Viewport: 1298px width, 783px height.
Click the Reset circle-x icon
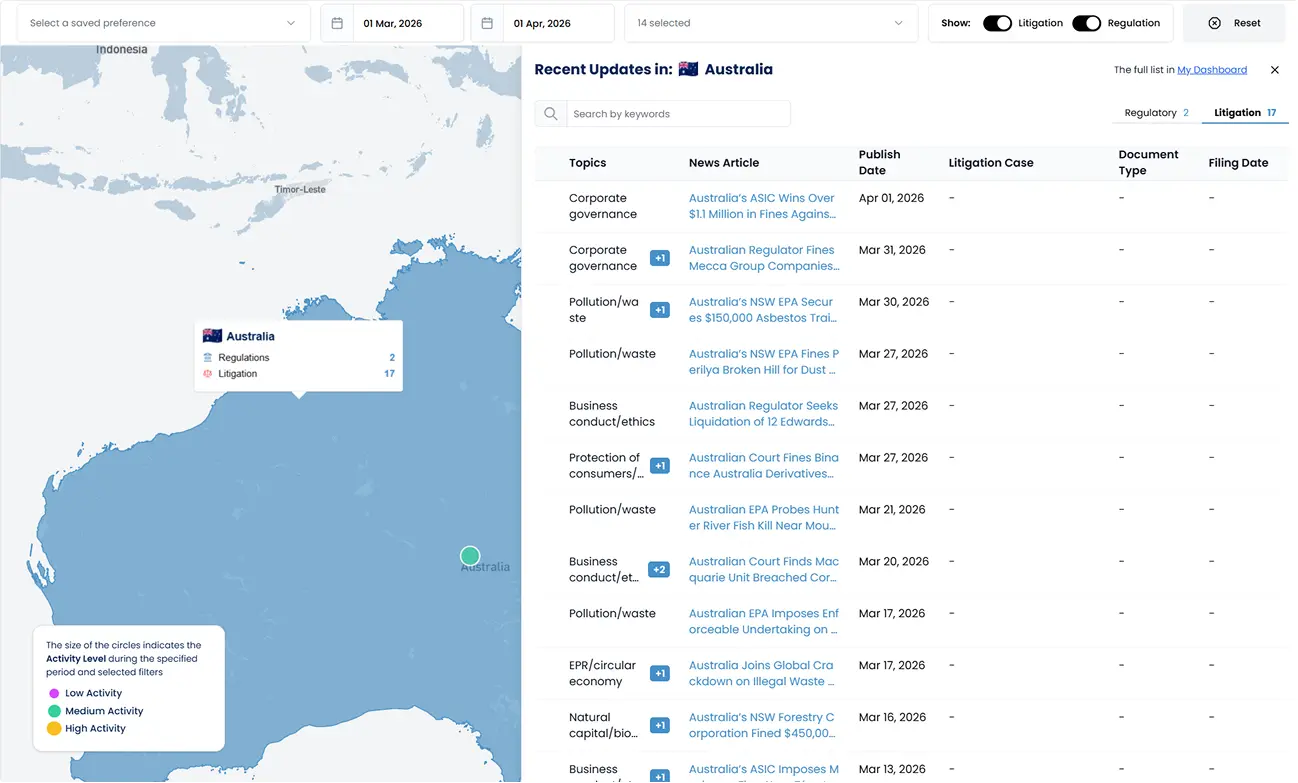[1214, 23]
